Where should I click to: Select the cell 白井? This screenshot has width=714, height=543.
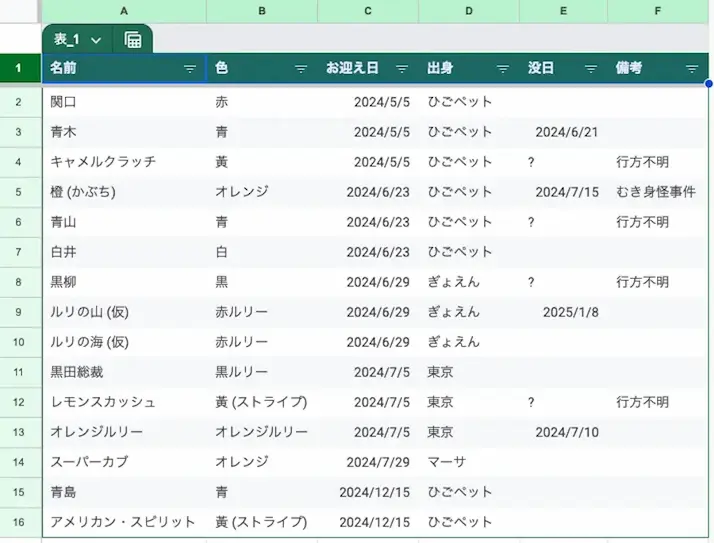click(x=124, y=252)
